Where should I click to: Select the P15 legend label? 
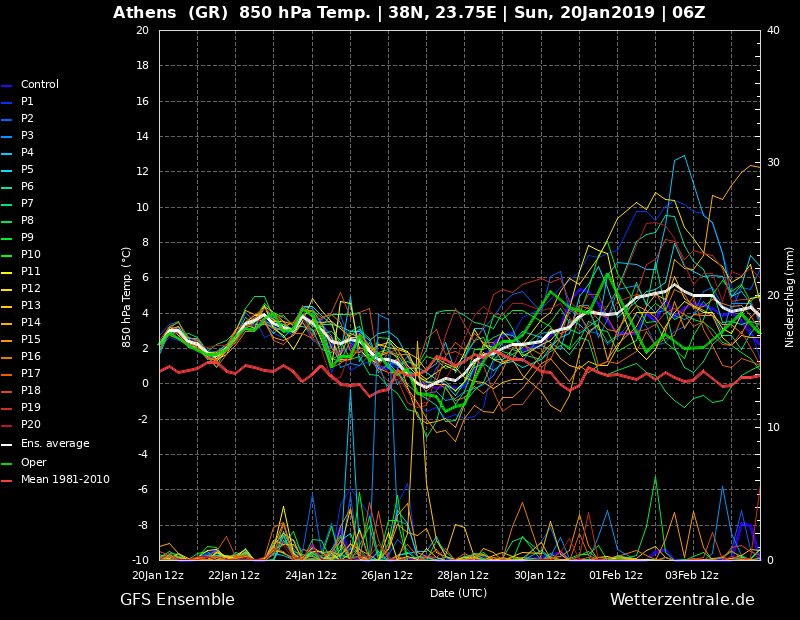[31, 339]
